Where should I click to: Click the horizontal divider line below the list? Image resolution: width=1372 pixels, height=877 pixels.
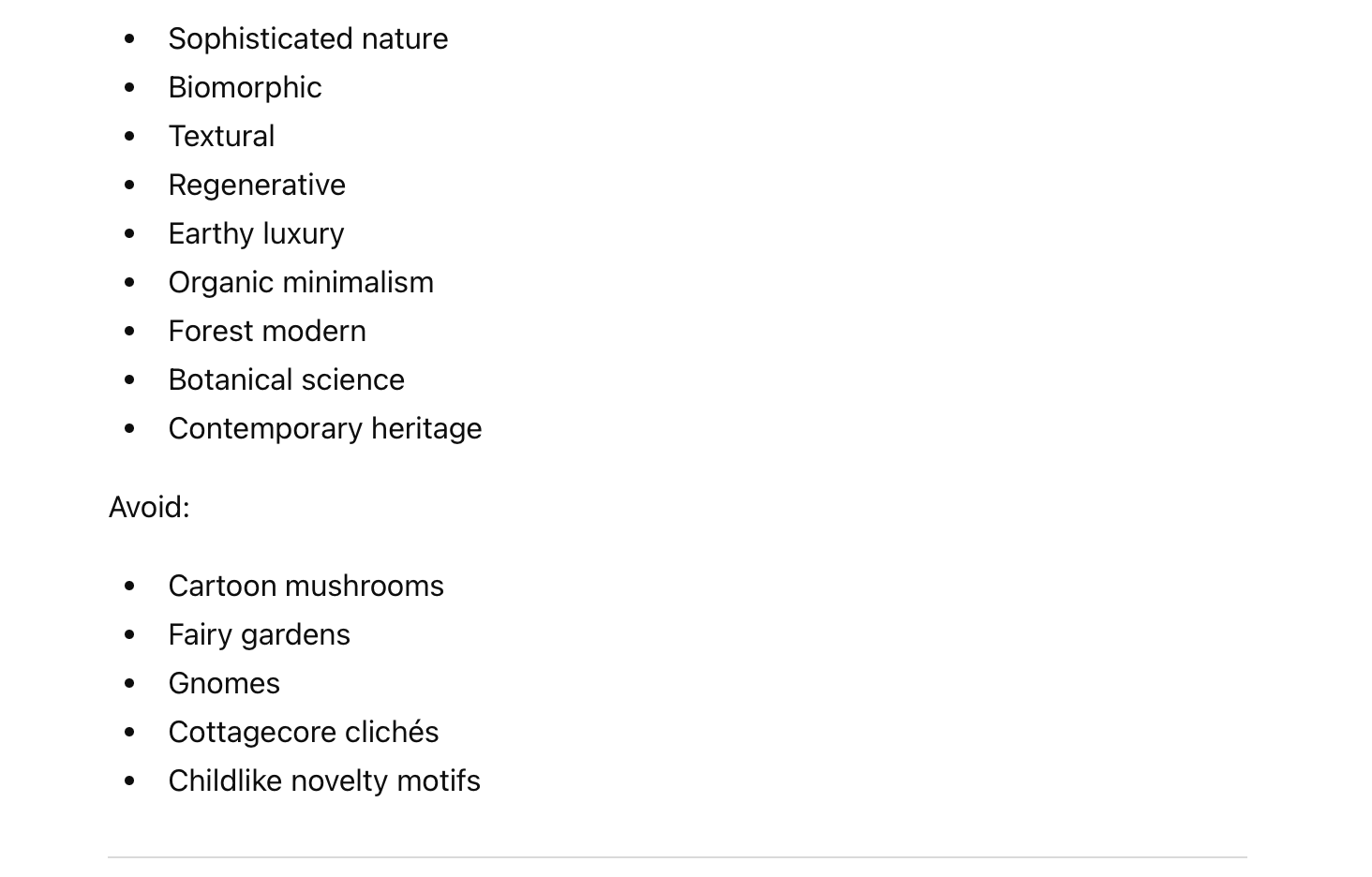[677, 856]
